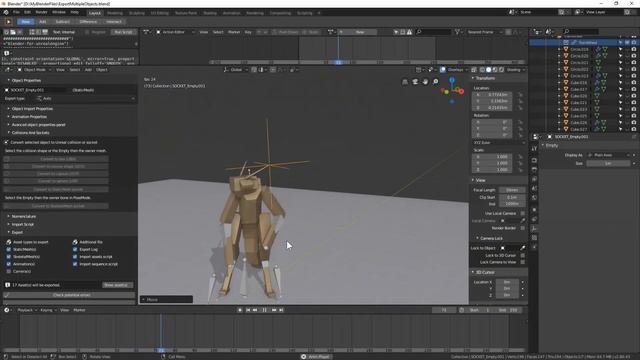This screenshot has width=640, height=360.
Task: Toggle Import sequencer script checkbox
Action: (x=75, y=264)
